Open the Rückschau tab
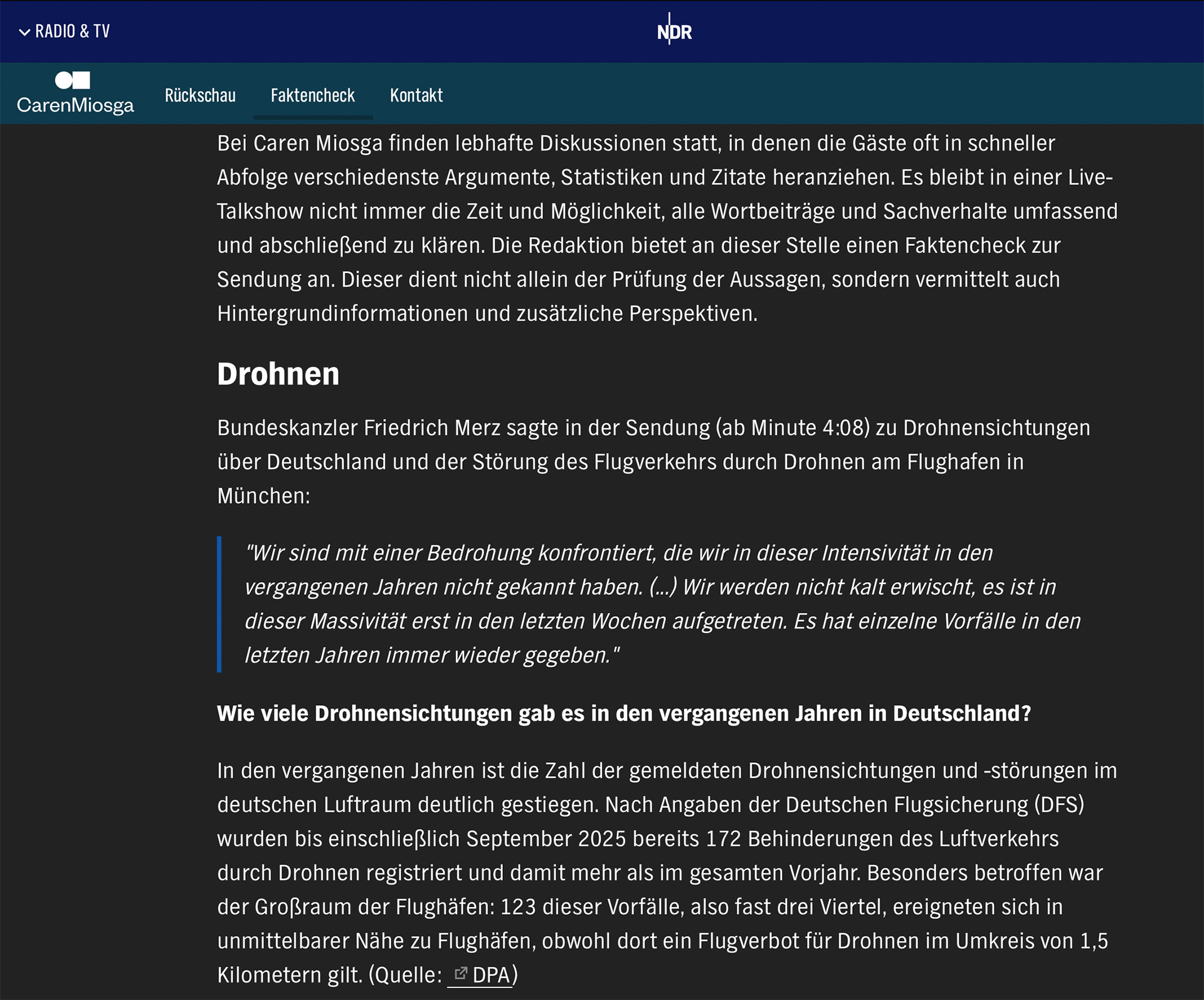1204x1000 pixels. tap(200, 95)
